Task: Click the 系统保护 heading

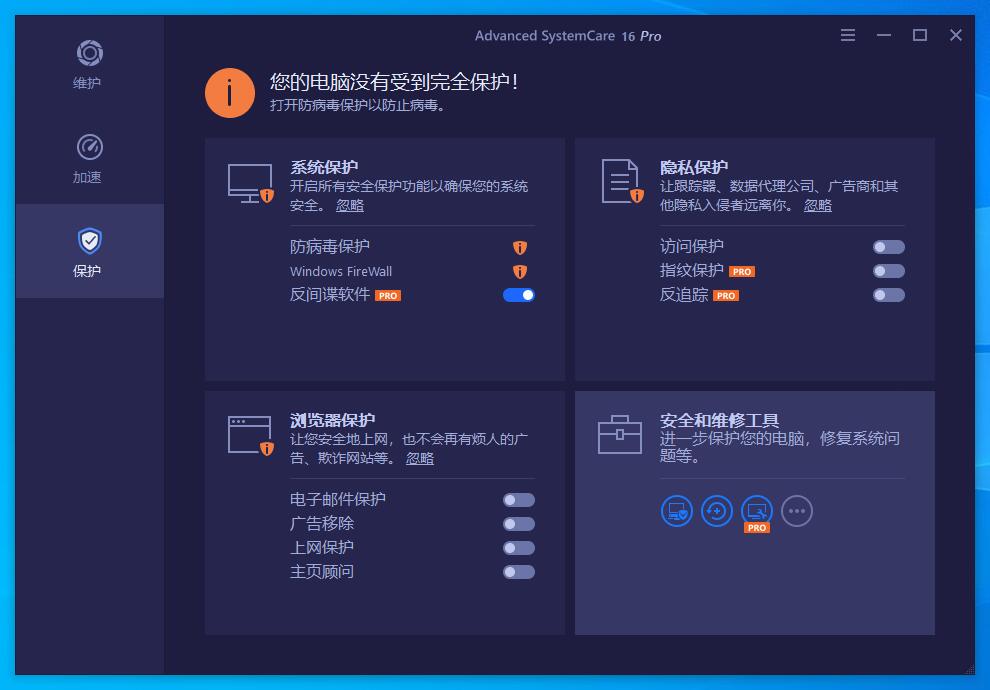Action: click(324, 167)
